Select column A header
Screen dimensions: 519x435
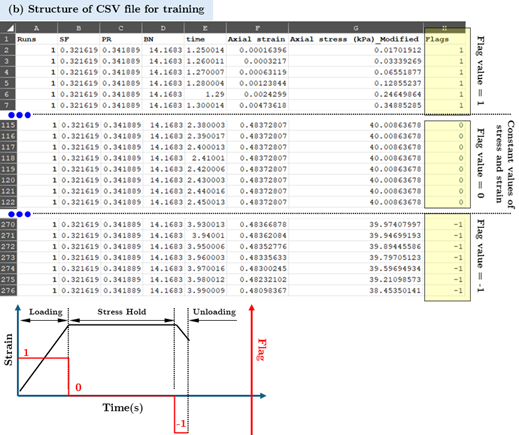tap(36, 28)
